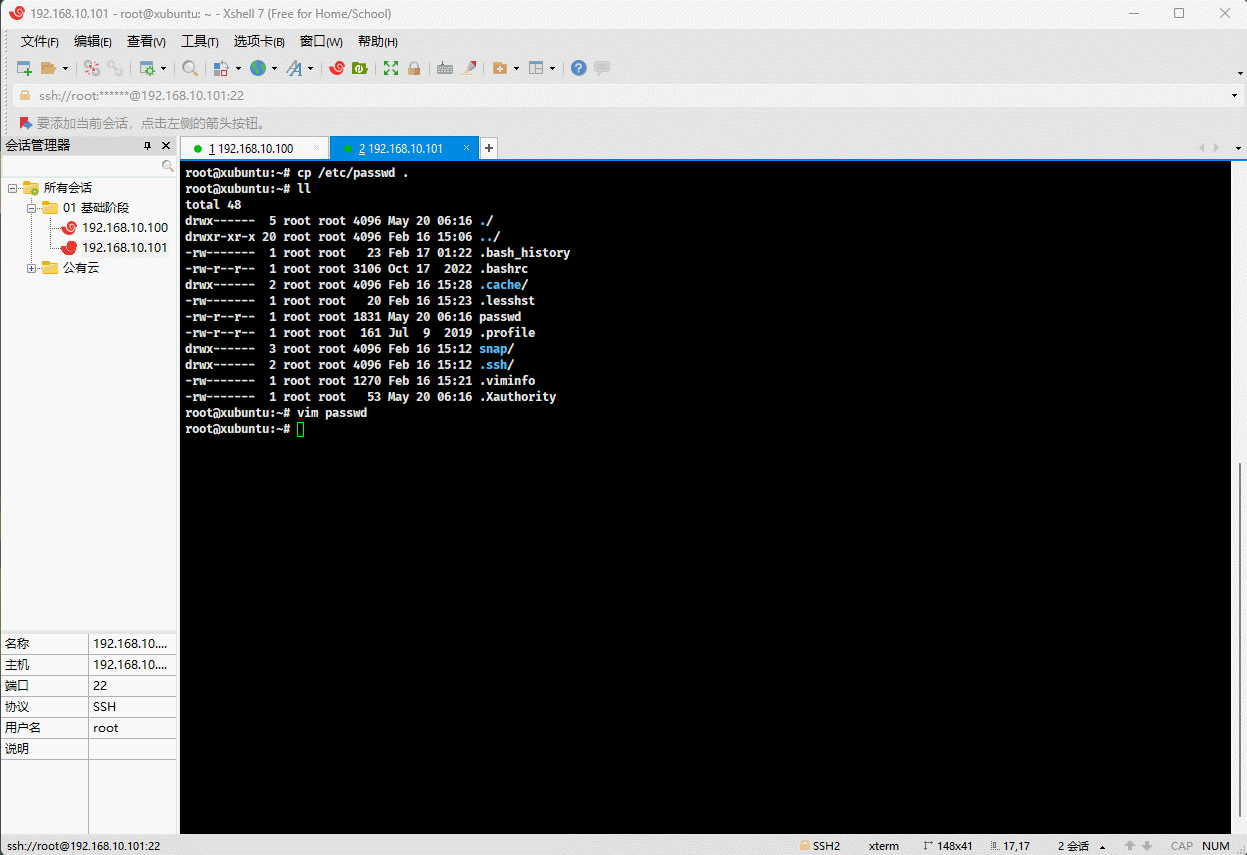Open the font settings dropdown arrow
This screenshot has width=1247, height=855.
click(310, 69)
